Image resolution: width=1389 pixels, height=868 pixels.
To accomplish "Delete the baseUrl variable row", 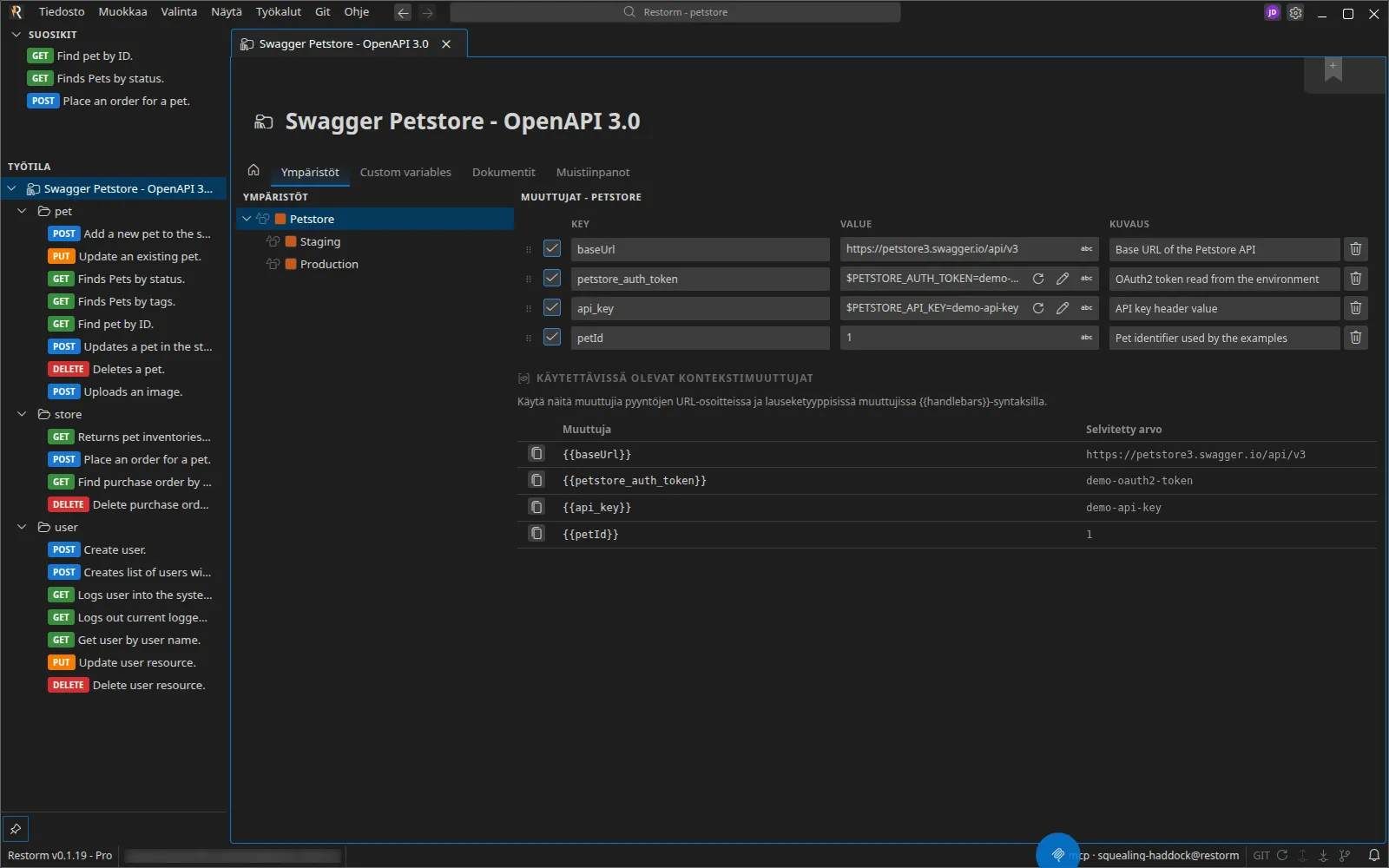I will click(x=1355, y=249).
